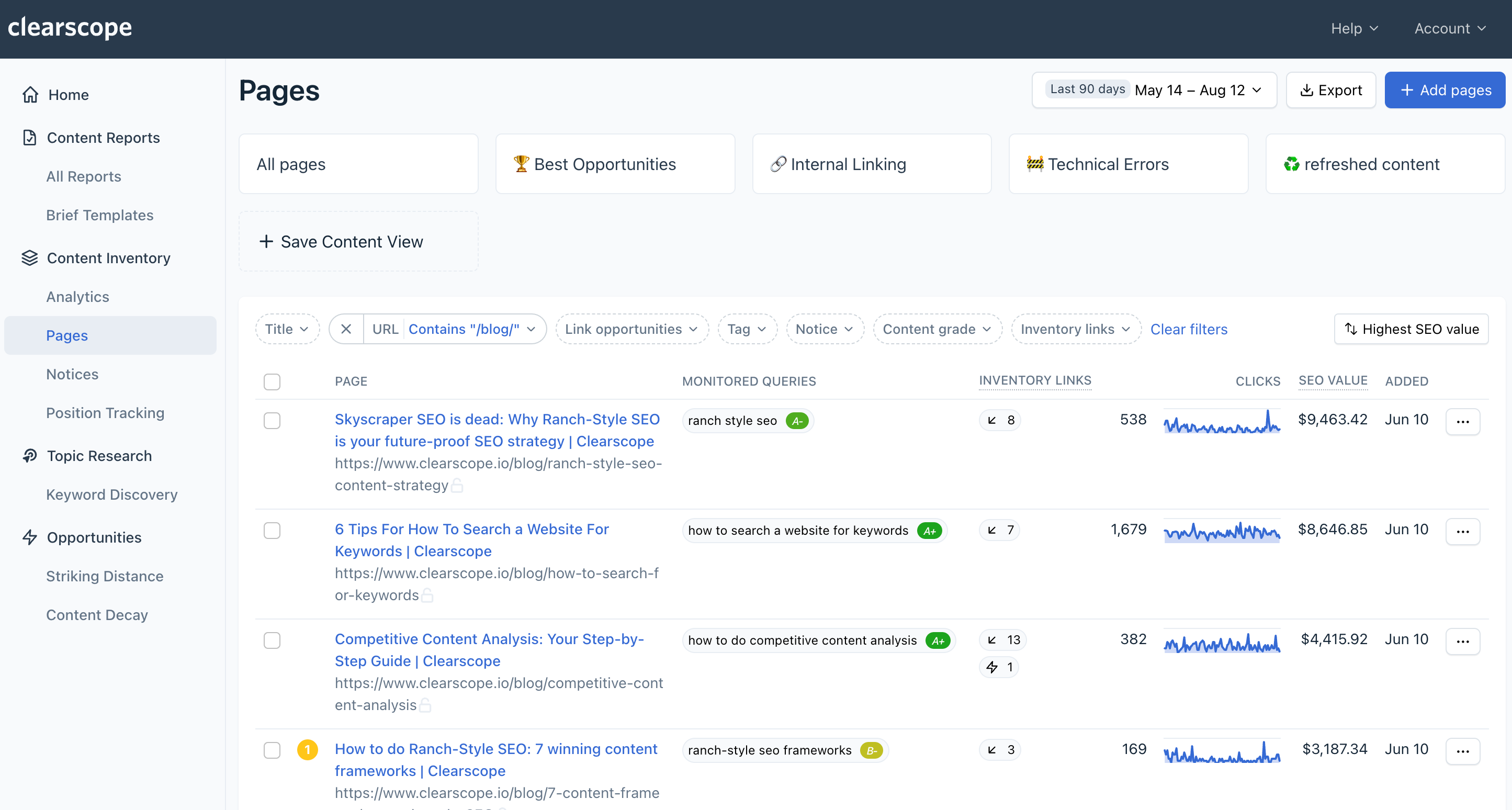Open the Highest SEO value sort dropdown
The image size is (1512, 810).
click(1411, 329)
